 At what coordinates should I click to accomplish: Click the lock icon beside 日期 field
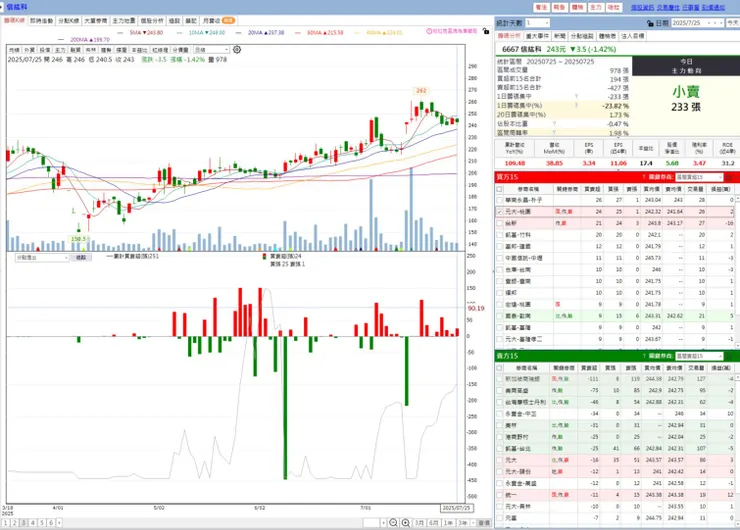click(x=650, y=23)
